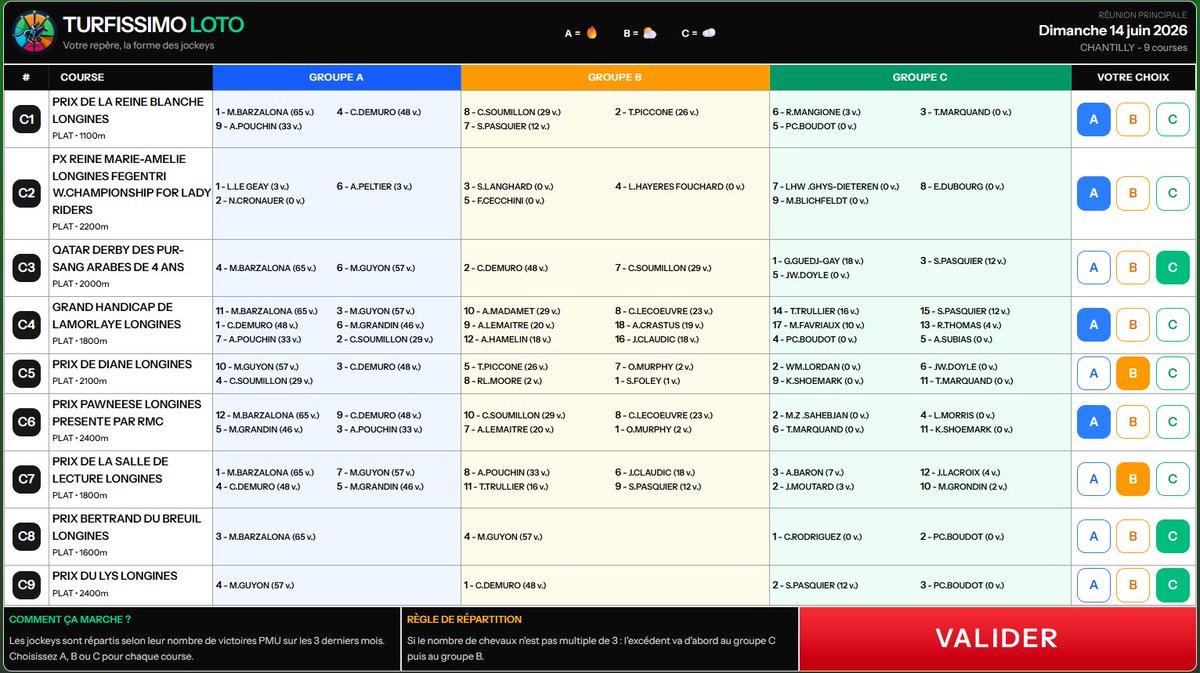The image size is (1200, 673).
Task: Click 1 - M.BARZALONA (65 v.) in C1 row
Action: tap(266, 113)
